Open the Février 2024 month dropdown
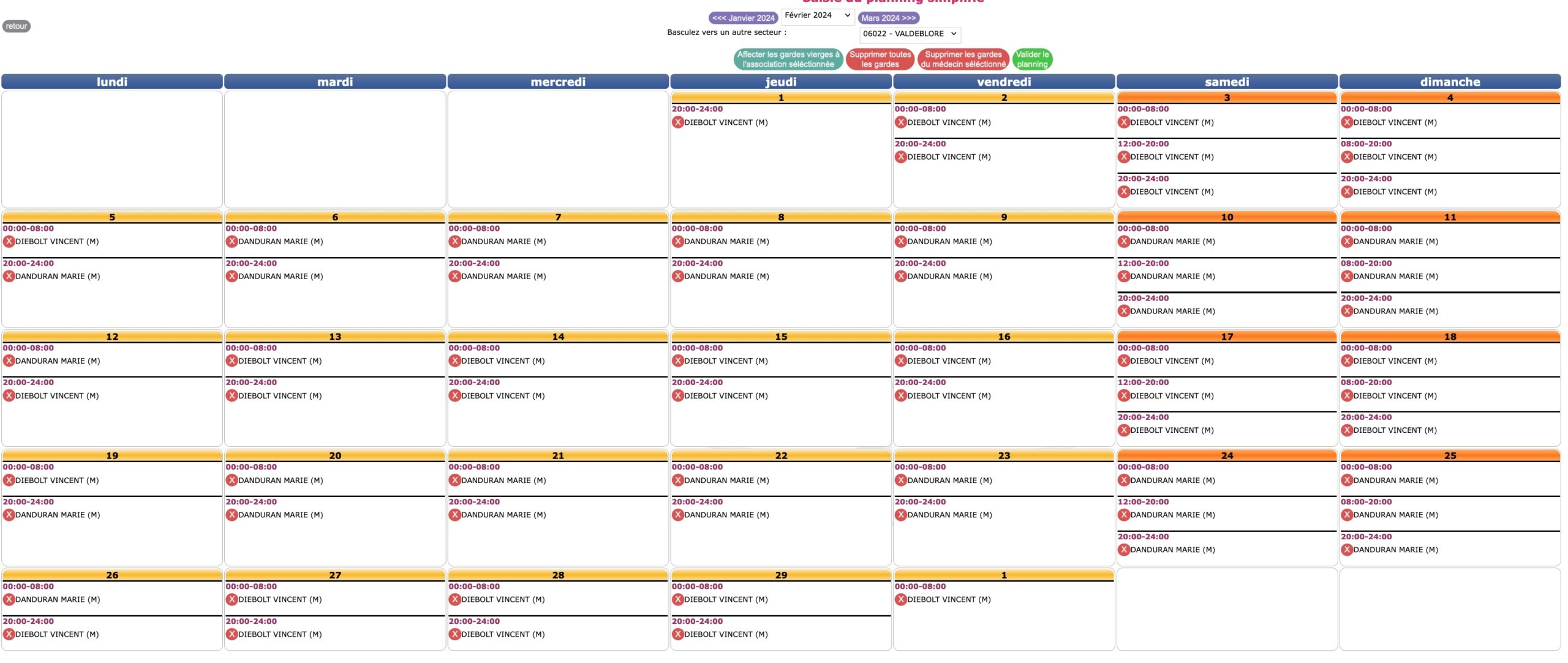 [817, 16]
